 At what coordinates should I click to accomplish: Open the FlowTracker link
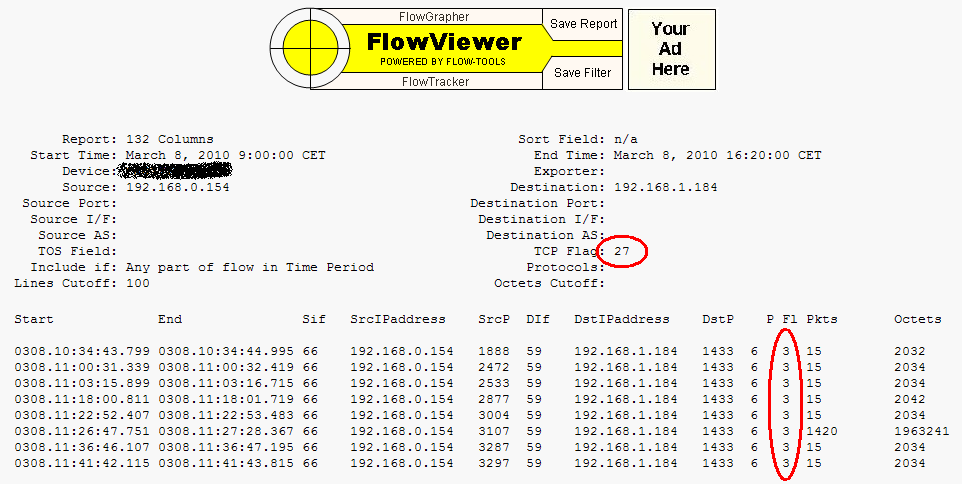pos(436,82)
